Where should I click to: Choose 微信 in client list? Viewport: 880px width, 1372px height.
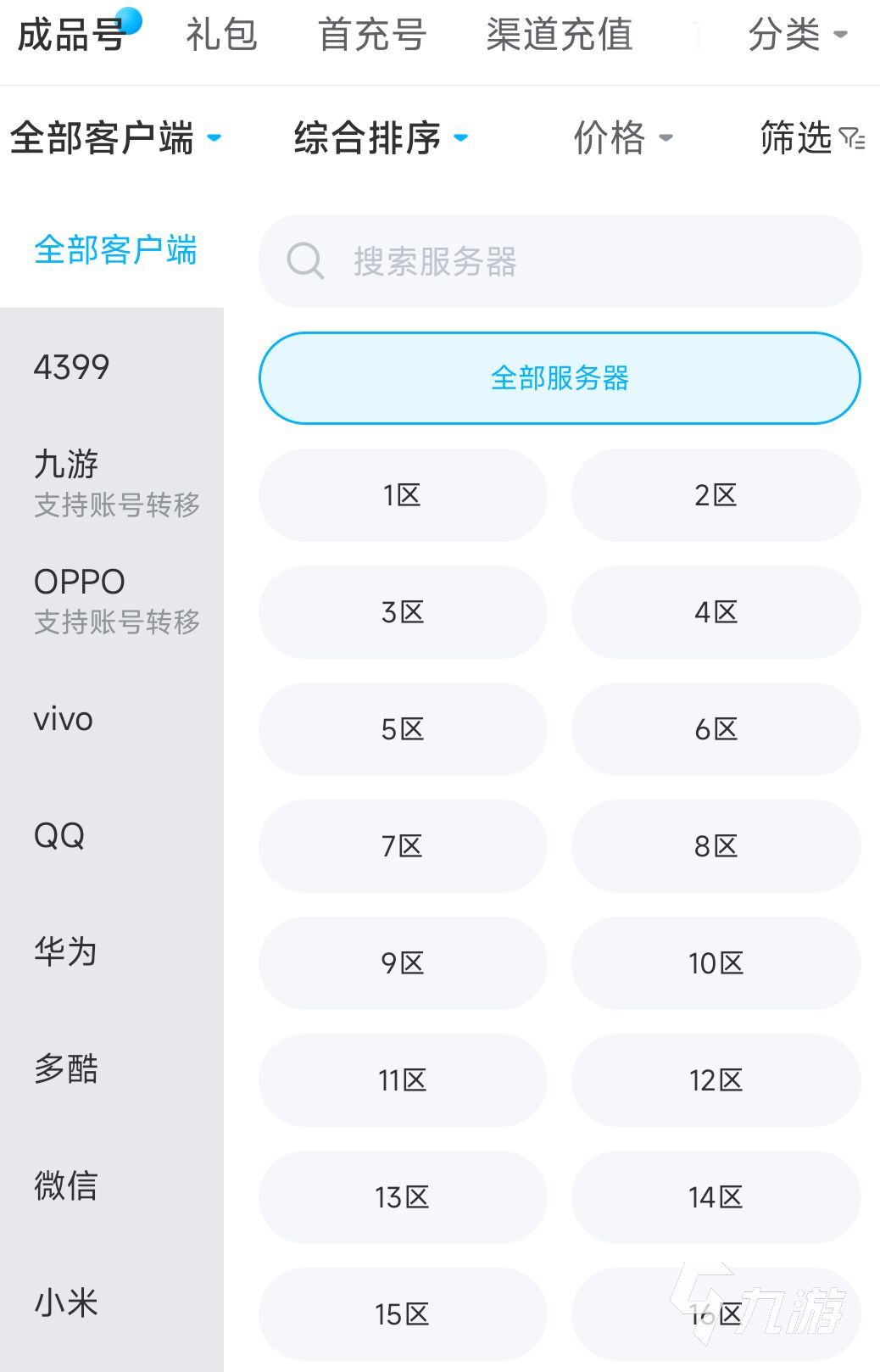point(66,1185)
